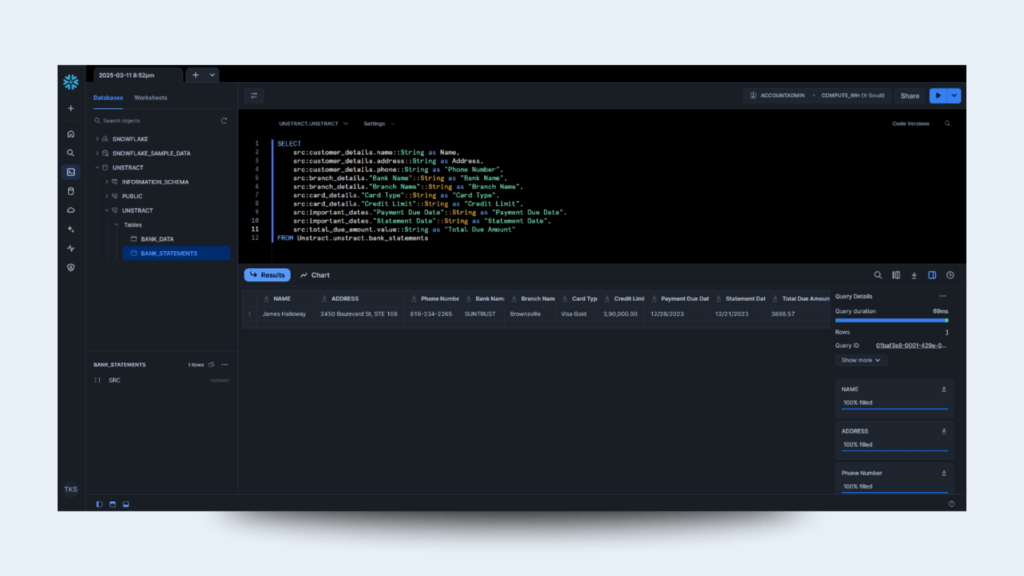This screenshot has width=1024, height=576.
Task: Open the Data (database) sidebar icon
Action: pyautogui.click(x=70, y=191)
